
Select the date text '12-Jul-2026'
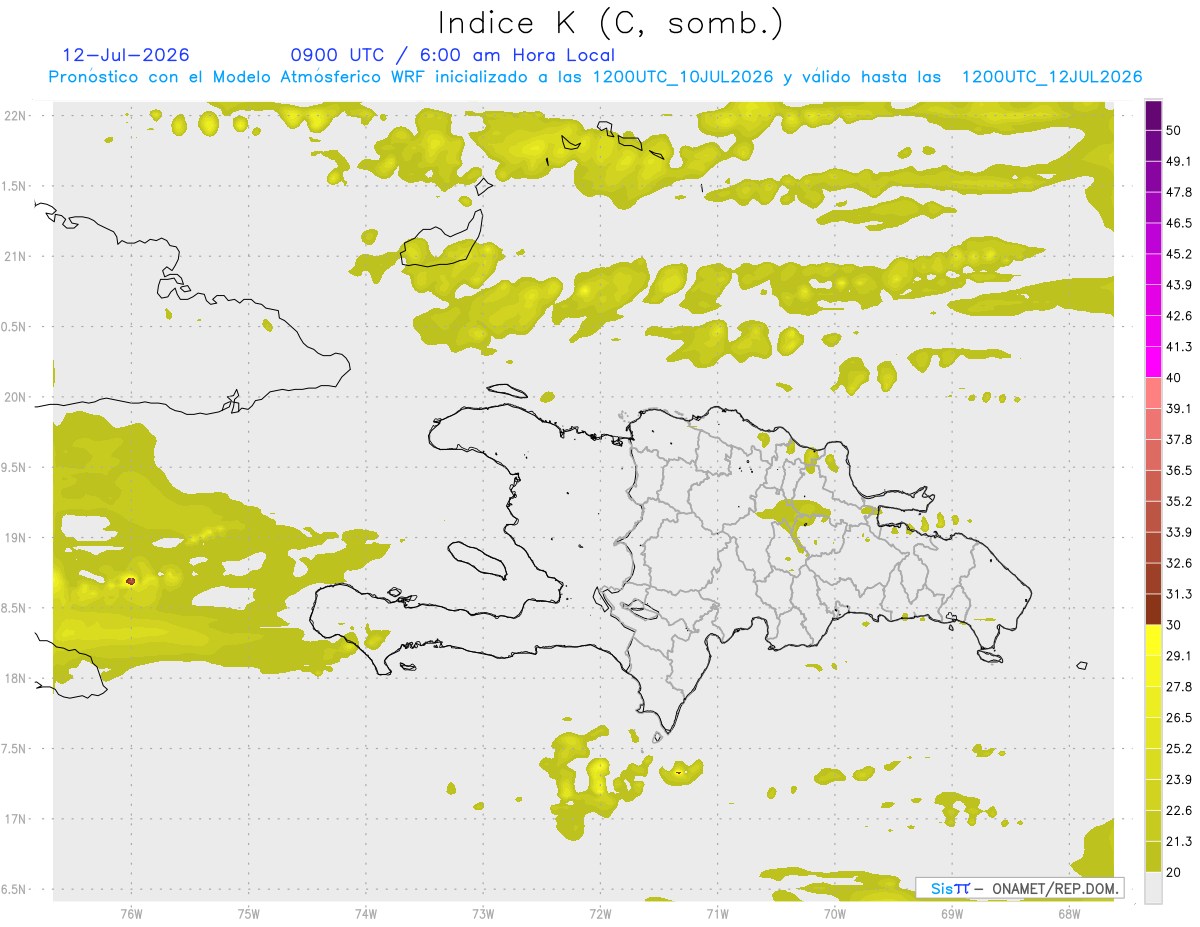pyautogui.click(x=126, y=55)
